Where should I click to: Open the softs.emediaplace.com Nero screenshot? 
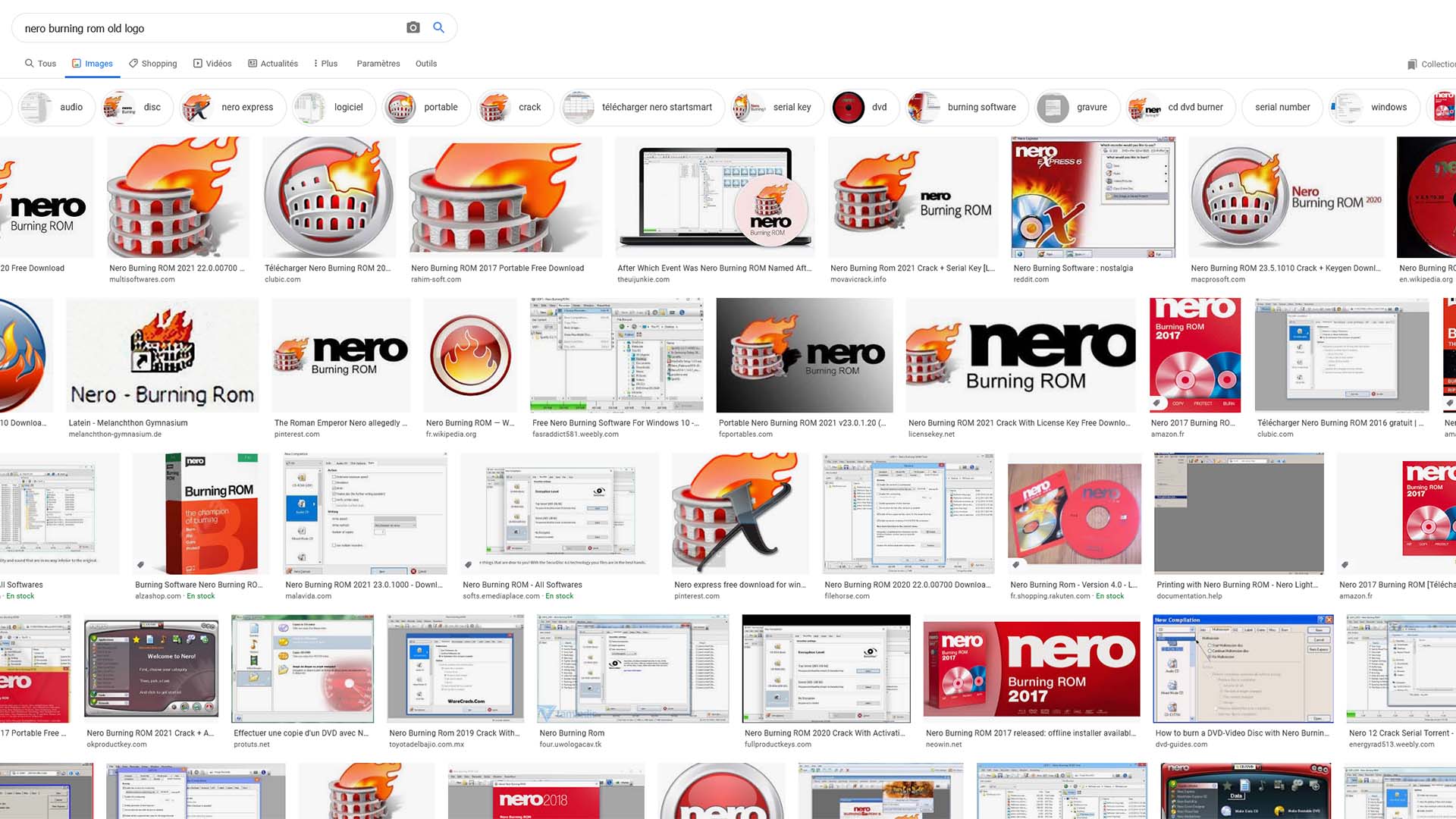click(560, 513)
